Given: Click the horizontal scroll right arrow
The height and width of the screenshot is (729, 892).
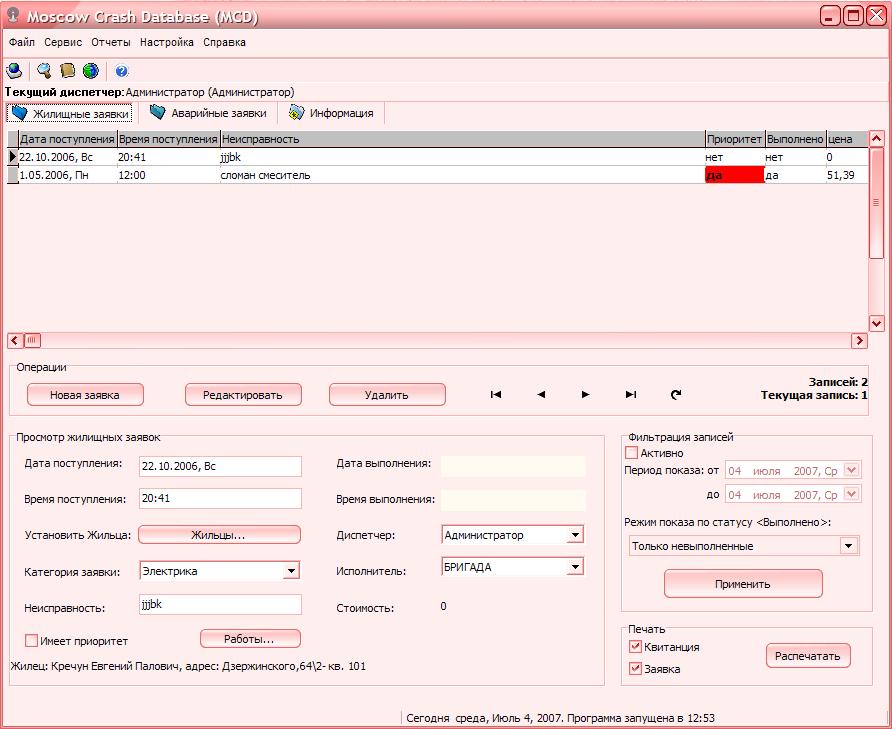Looking at the screenshot, I should pos(859,340).
